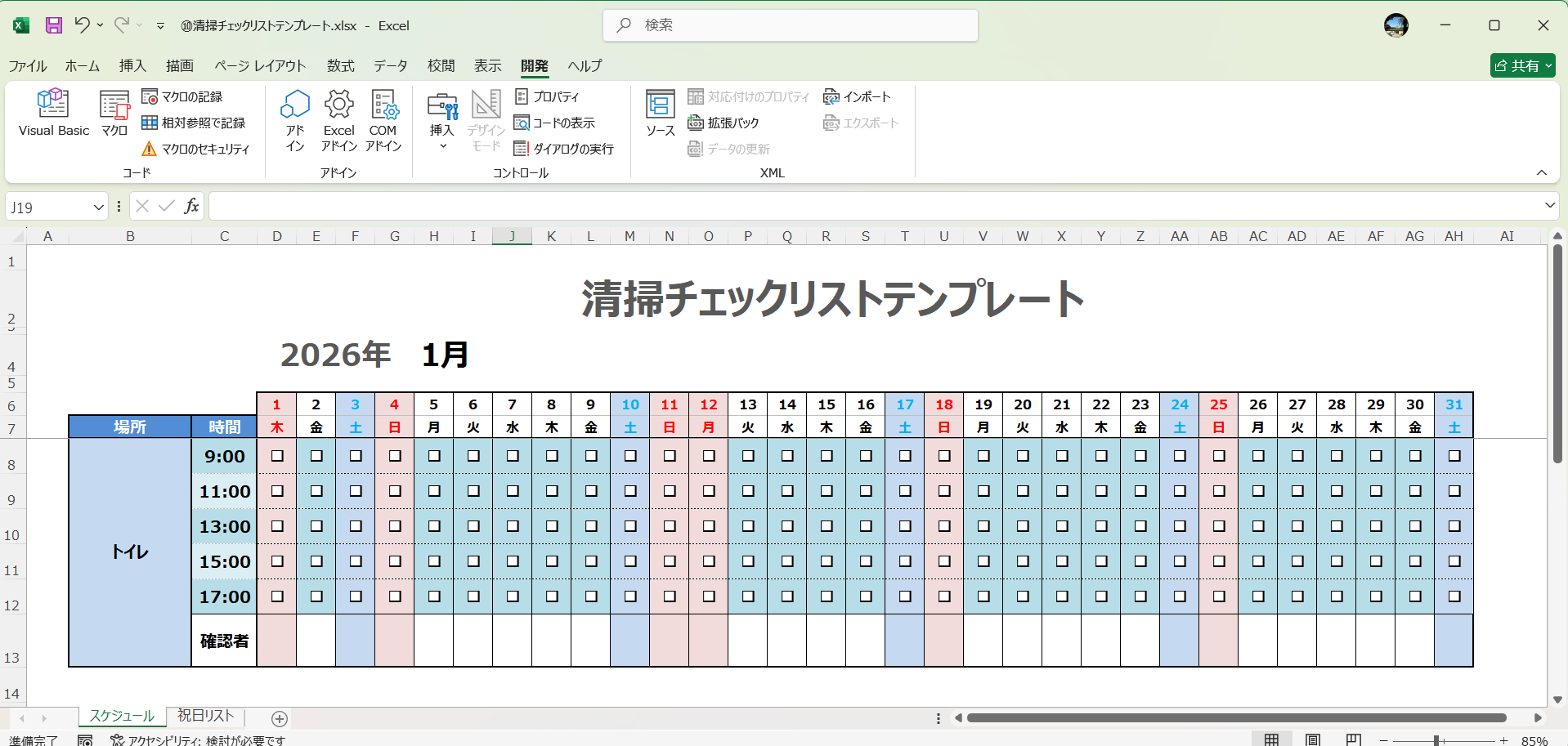Image resolution: width=1568 pixels, height=746 pixels.
Task: Switch to the 祝日リスト sheet tab
Action: [x=204, y=715]
